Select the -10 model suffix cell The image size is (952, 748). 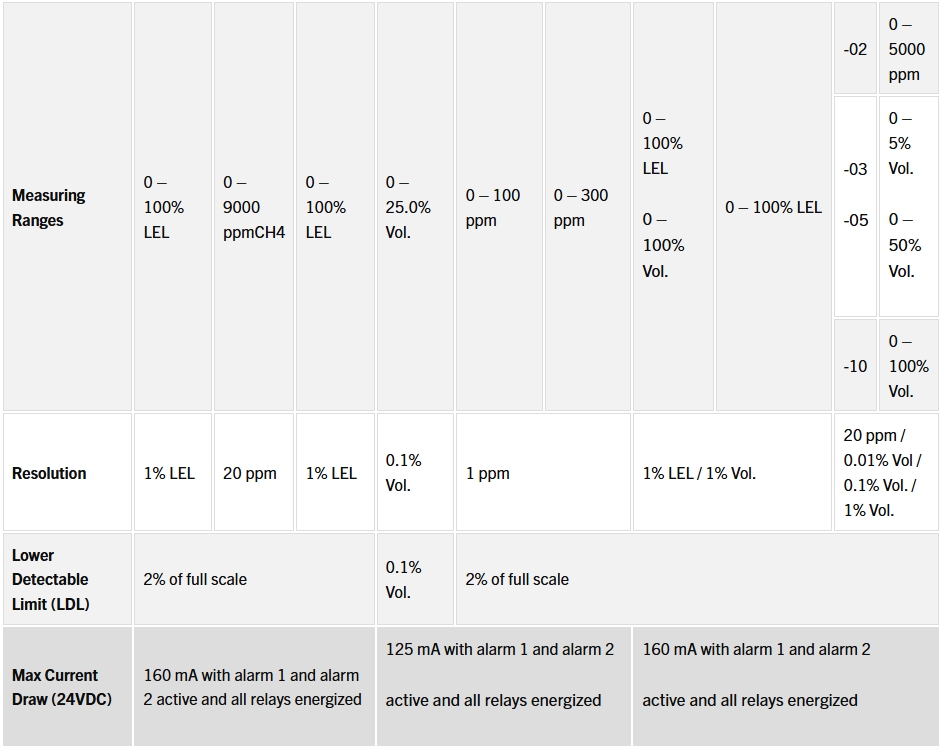pos(855,366)
